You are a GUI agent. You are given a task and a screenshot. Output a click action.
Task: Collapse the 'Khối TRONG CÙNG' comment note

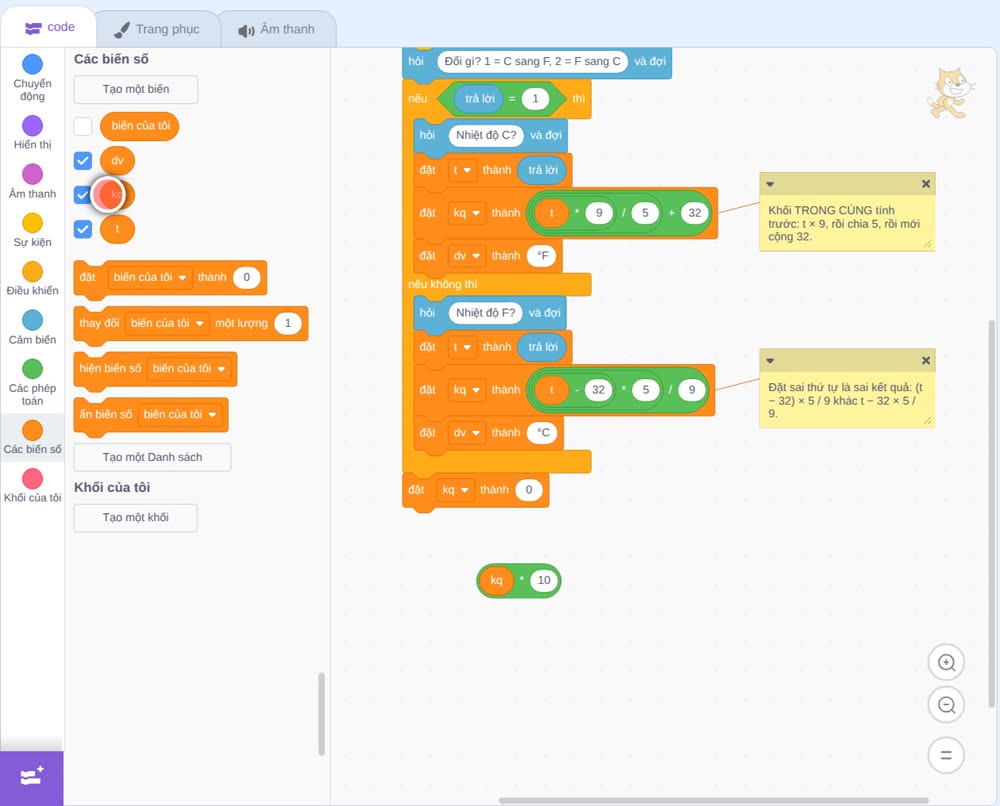tap(770, 184)
